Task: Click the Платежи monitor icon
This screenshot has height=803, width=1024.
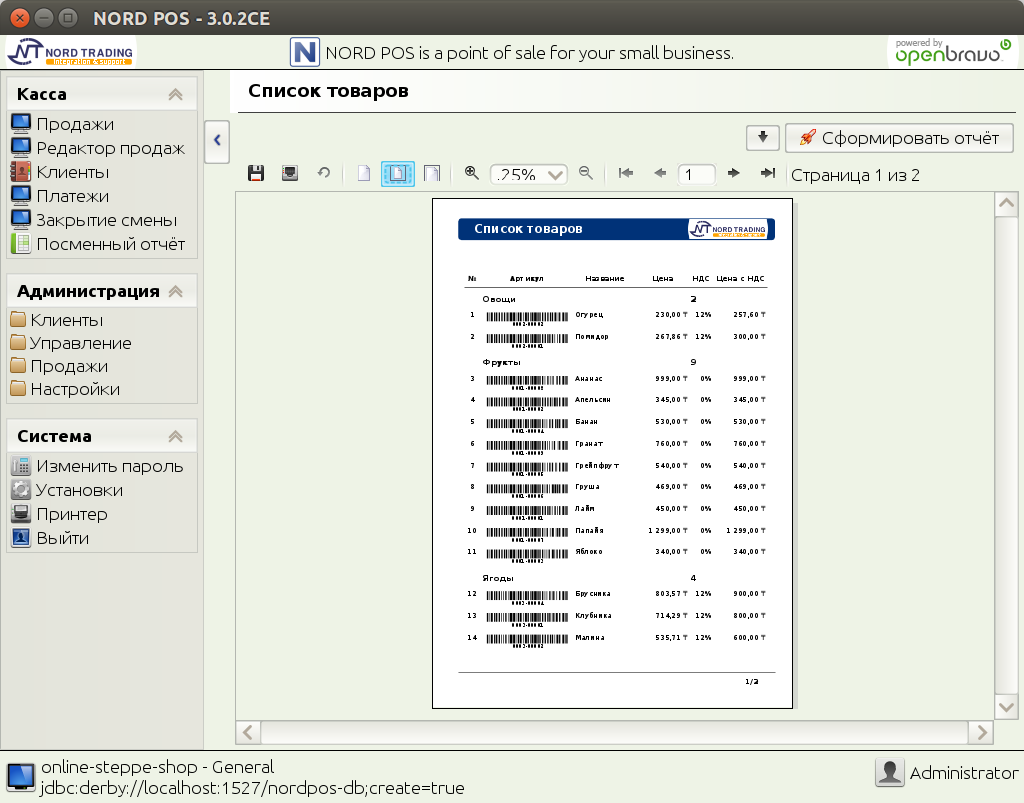Action: click(21, 196)
